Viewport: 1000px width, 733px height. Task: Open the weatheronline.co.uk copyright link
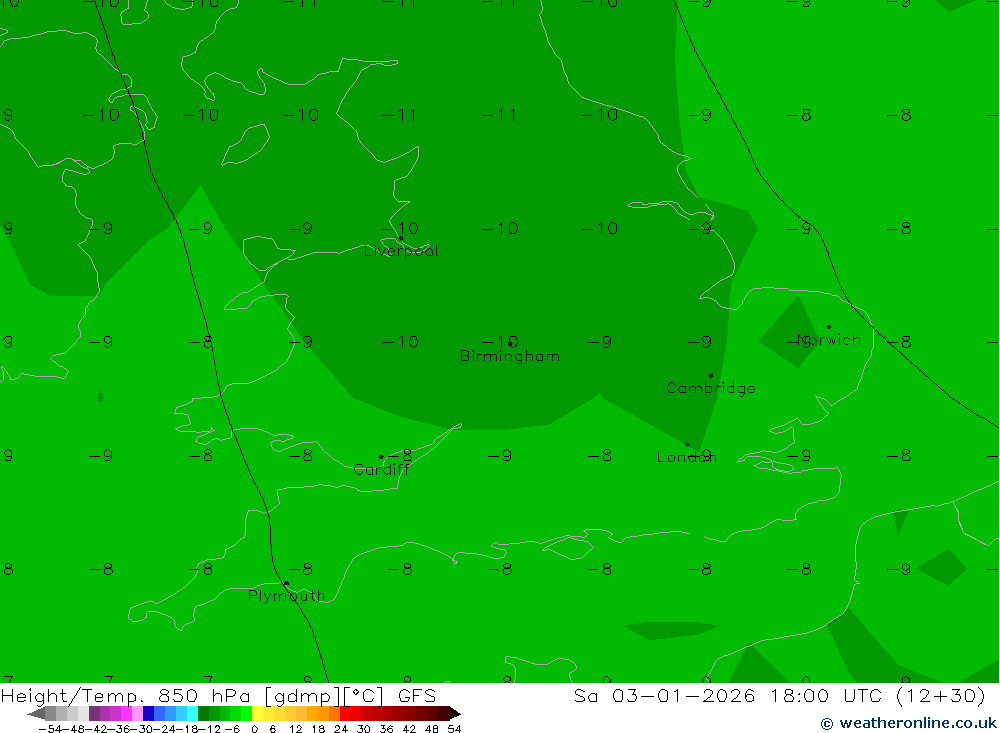click(x=908, y=723)
